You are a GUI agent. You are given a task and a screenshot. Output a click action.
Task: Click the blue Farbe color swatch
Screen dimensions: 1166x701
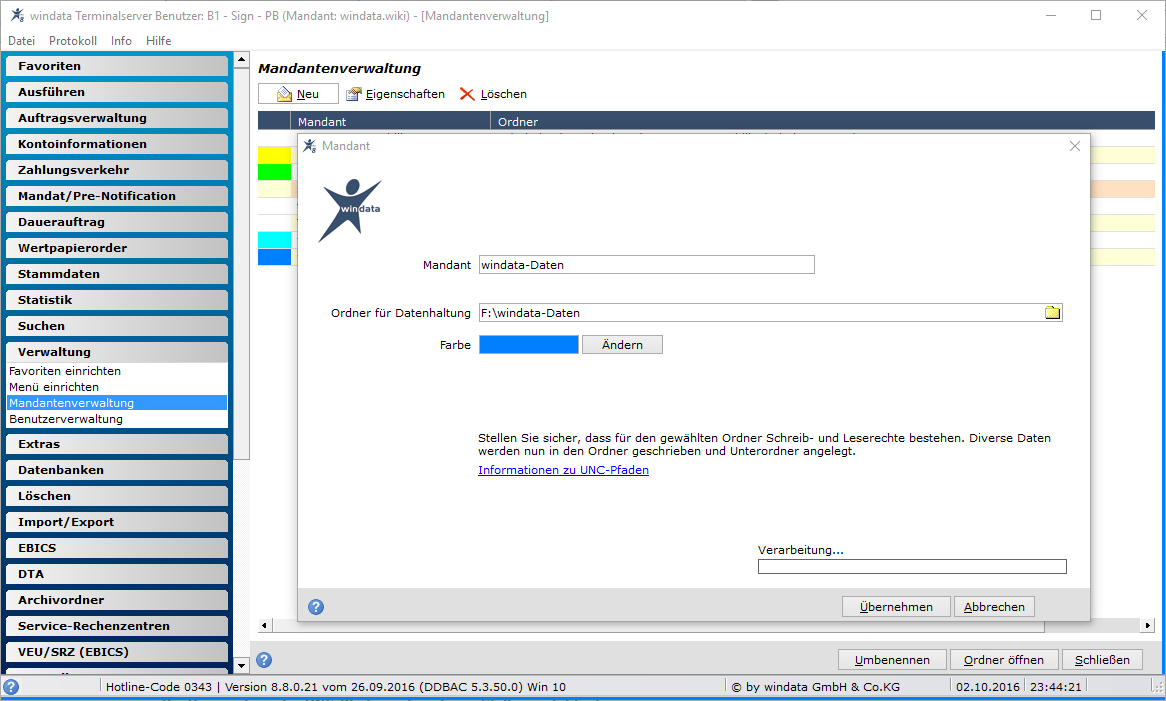(x=529, y=345)
